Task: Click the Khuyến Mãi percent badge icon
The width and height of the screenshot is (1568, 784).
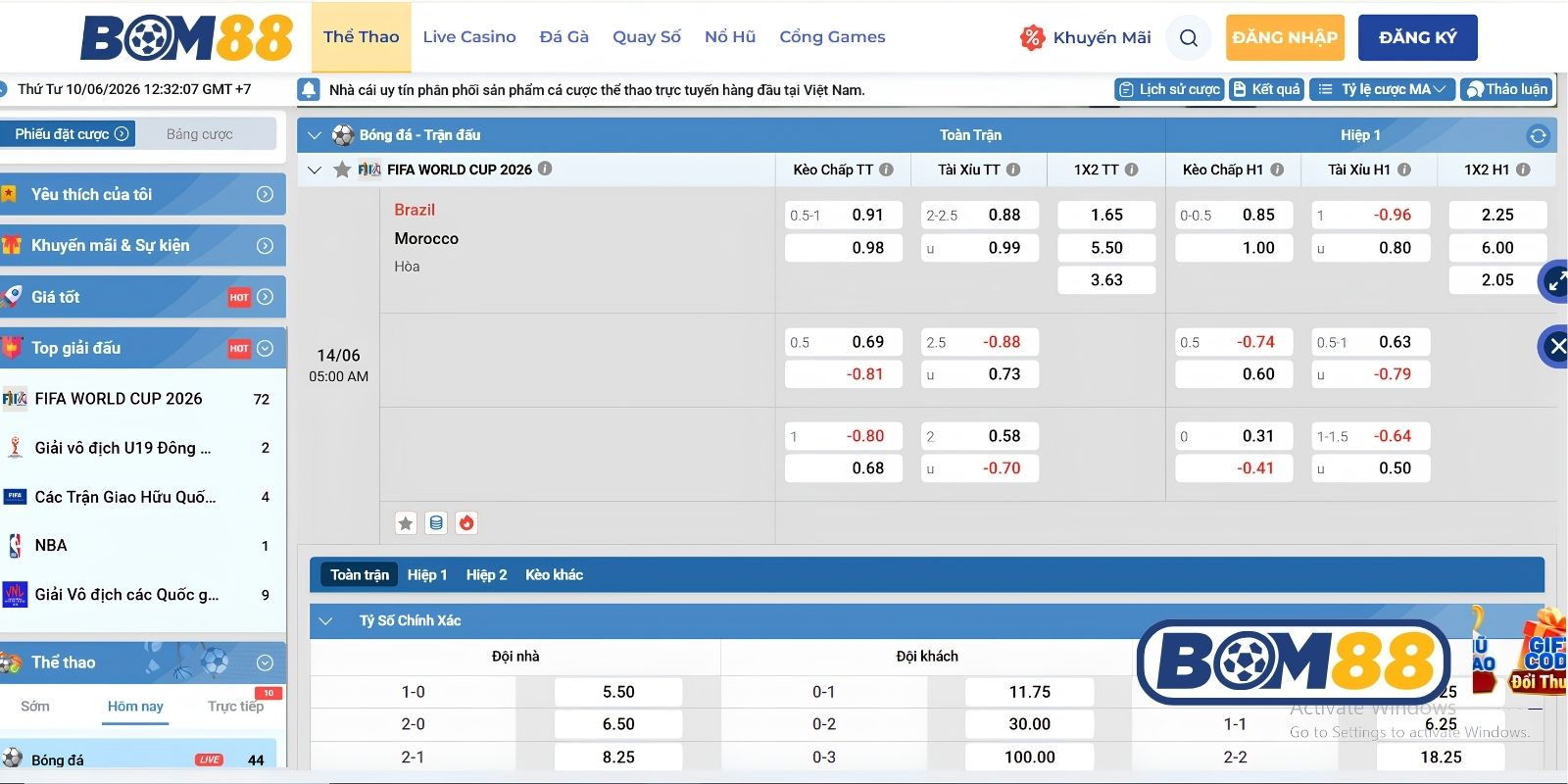Action: (x=1032, y=38)
